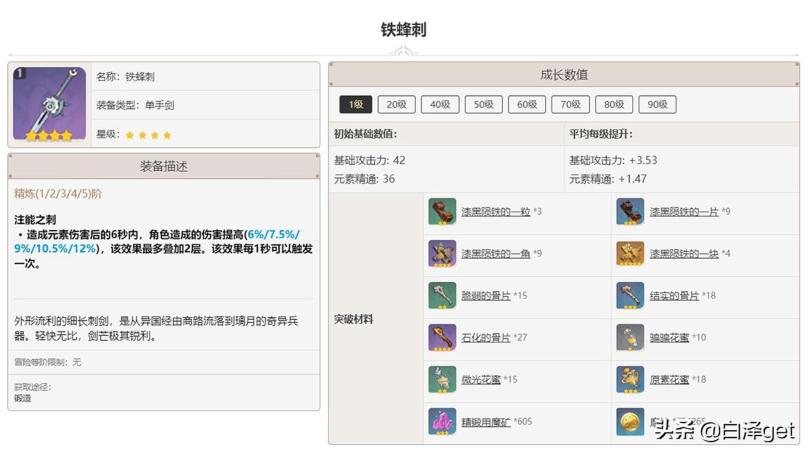Follow the 石化的骨片 text link
The width and height of the screenshot is (808, 454).
tap(481, 338)
